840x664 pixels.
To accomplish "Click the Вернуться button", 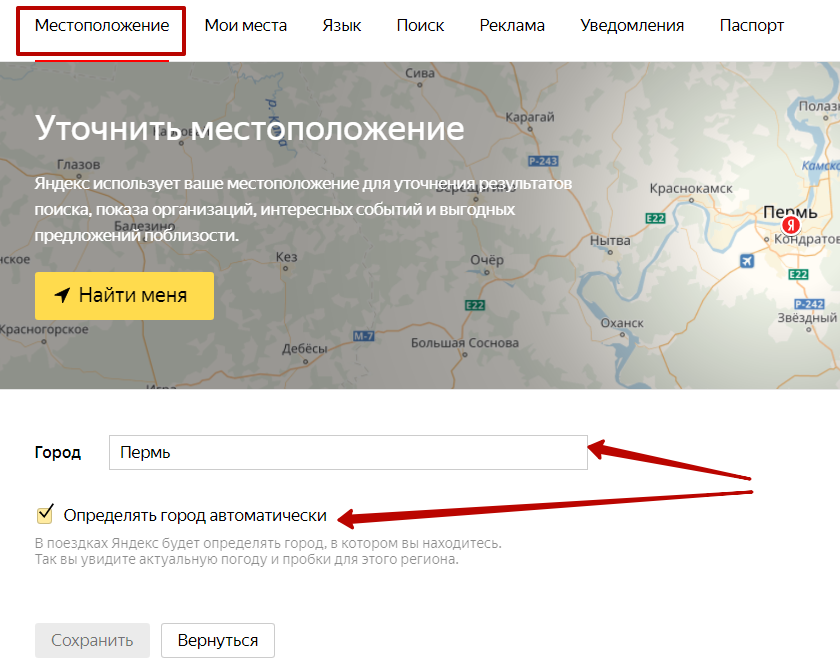I will [x=218, y=640].
